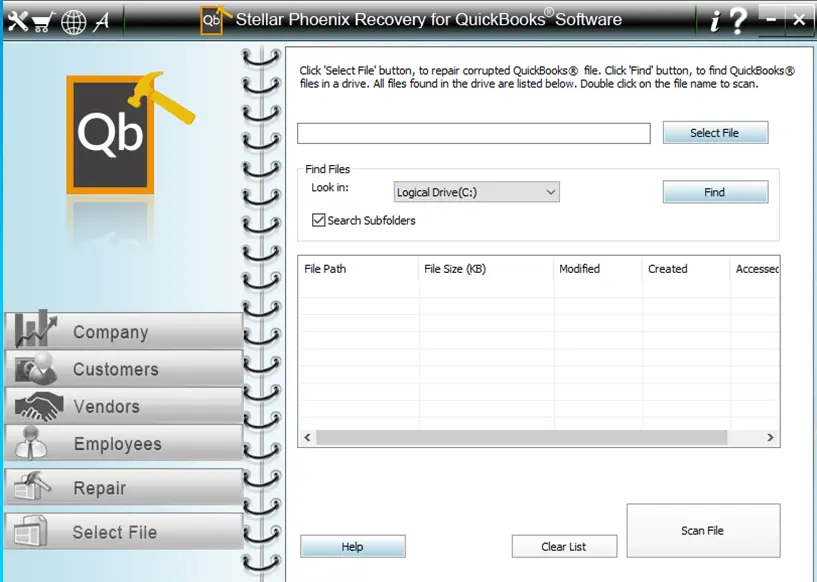Screen dimensions: 817x582
Task: Switch to the Vendors section
Action: pos(124,406)
